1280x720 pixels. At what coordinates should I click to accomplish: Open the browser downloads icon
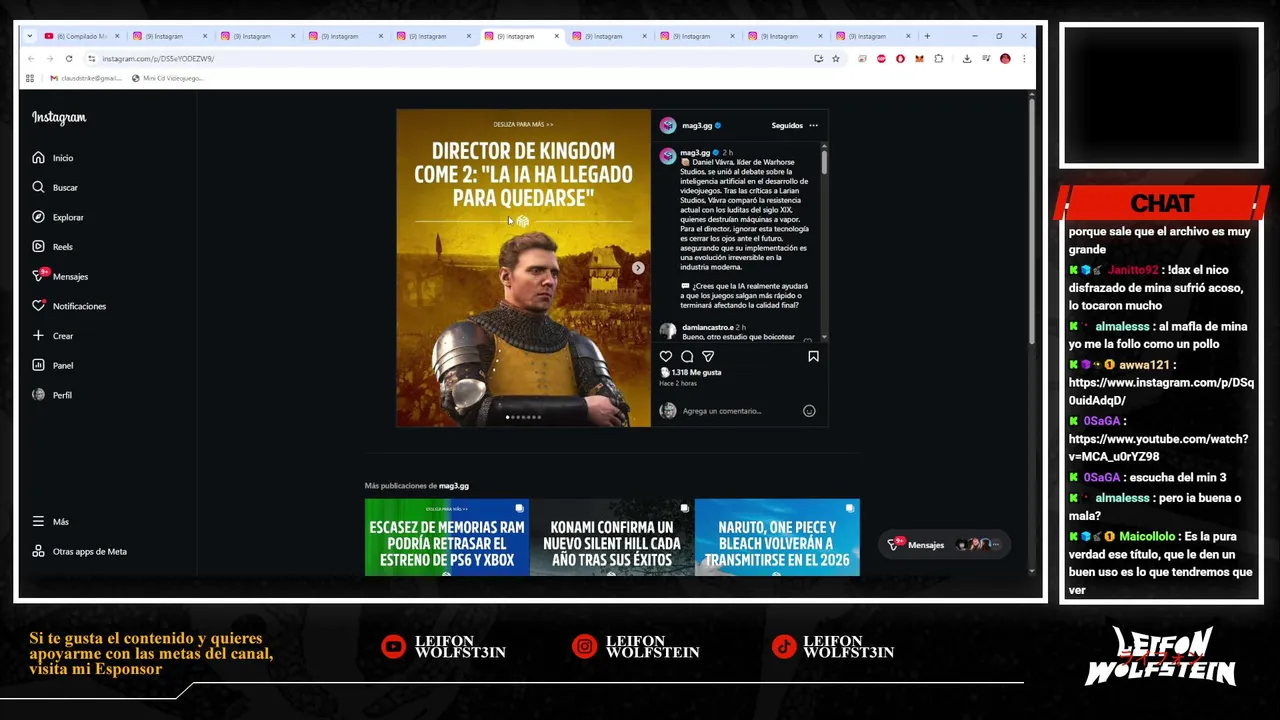967,59
